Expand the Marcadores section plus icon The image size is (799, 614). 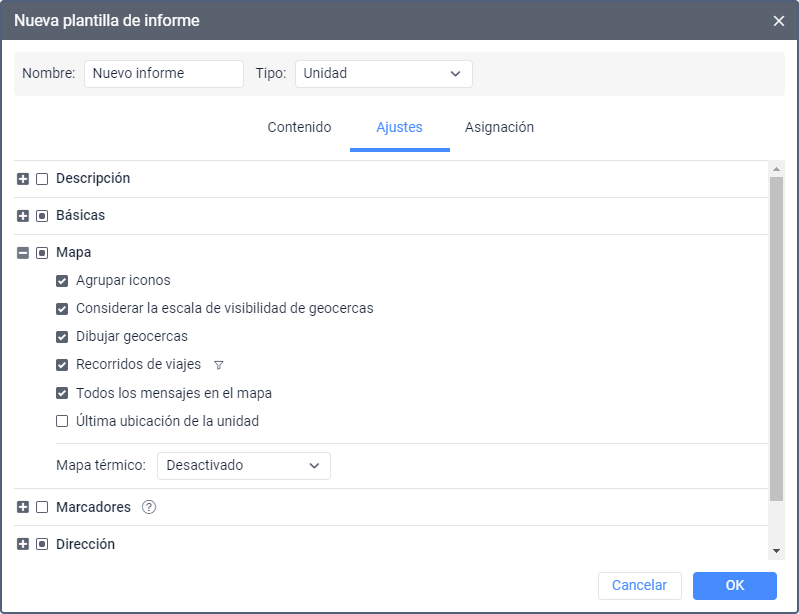(23, 507)
